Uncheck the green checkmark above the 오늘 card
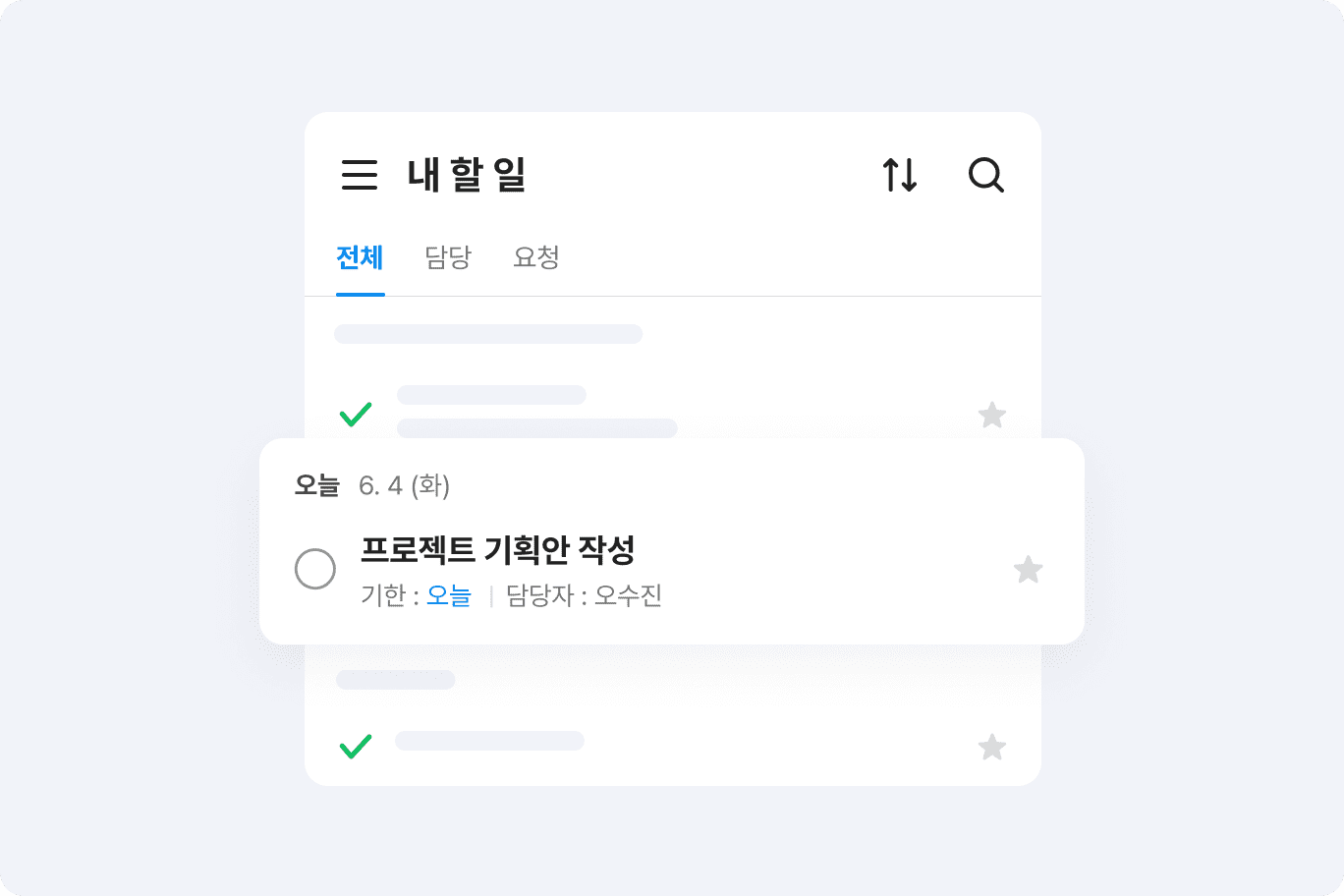This screenshot has width=1344, height=896. point(356,415)
